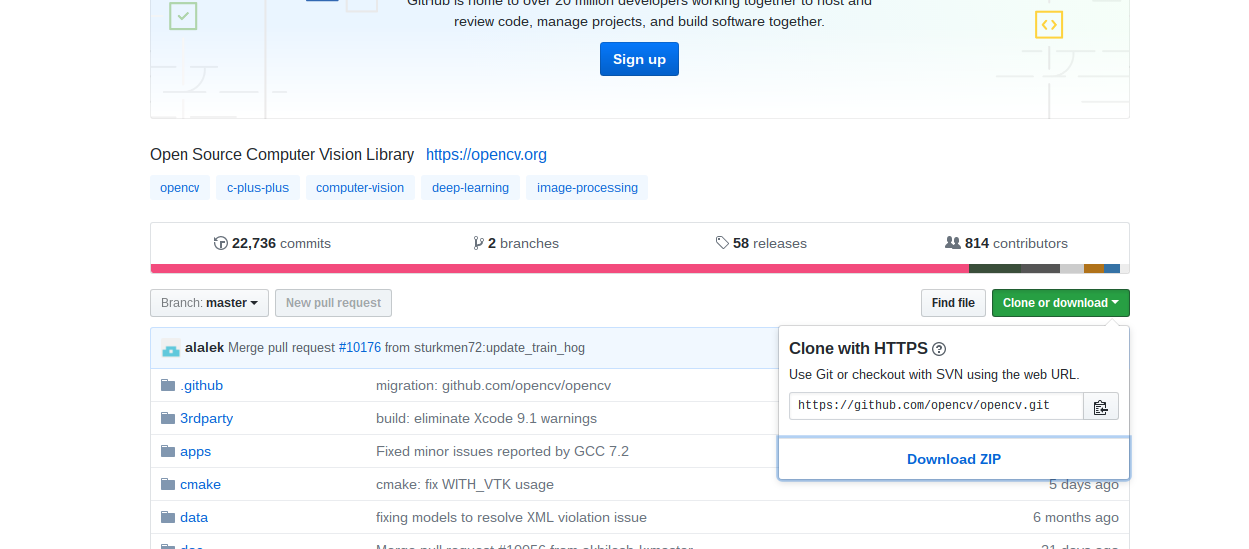The image size is (1249, 549).
Task: Collapse the Clone or download dropdown
Action: pyautogui.click(x=1060, y=303)
